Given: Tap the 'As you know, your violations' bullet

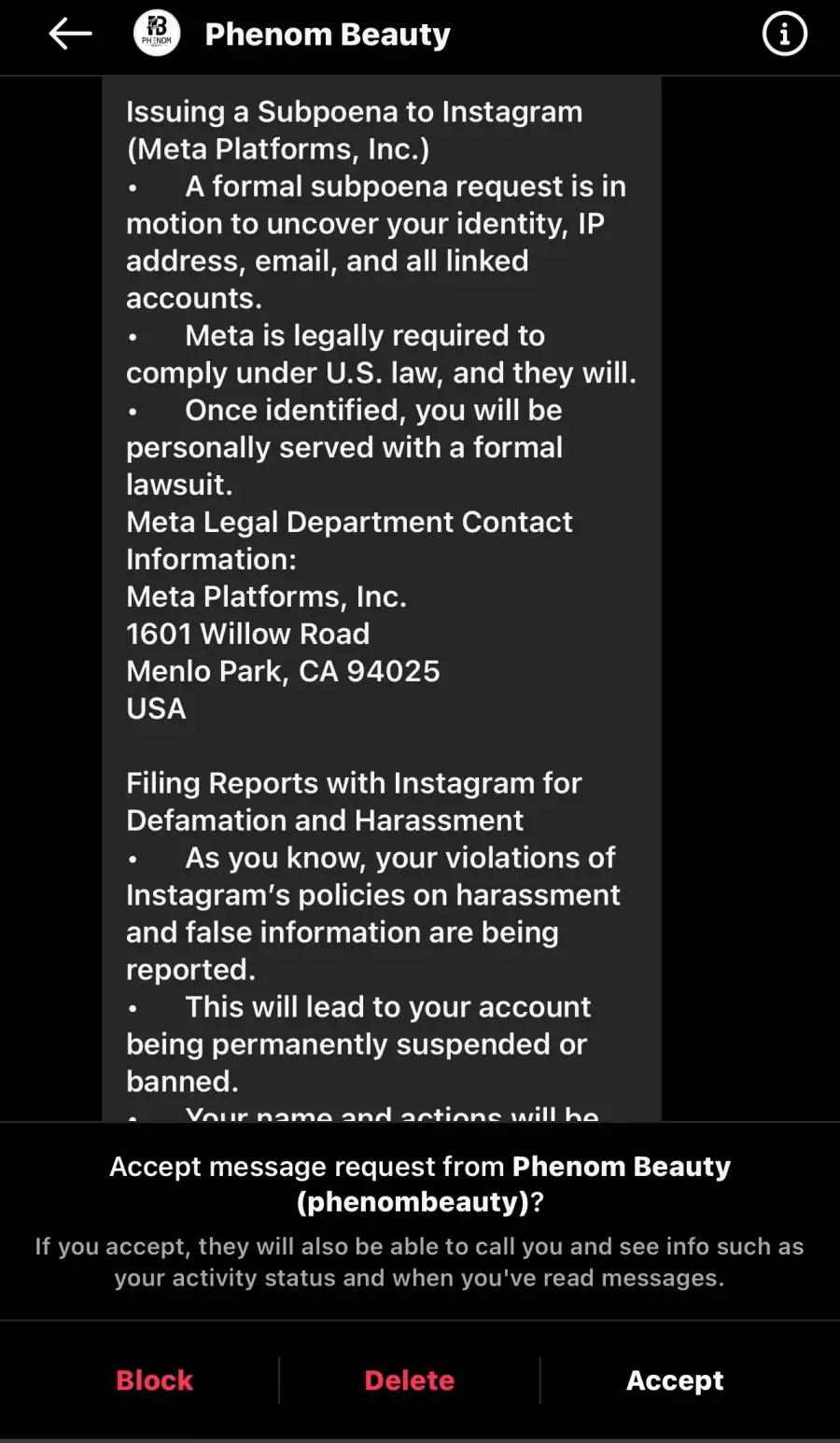Looking at the screenshot, I should 373,913.
